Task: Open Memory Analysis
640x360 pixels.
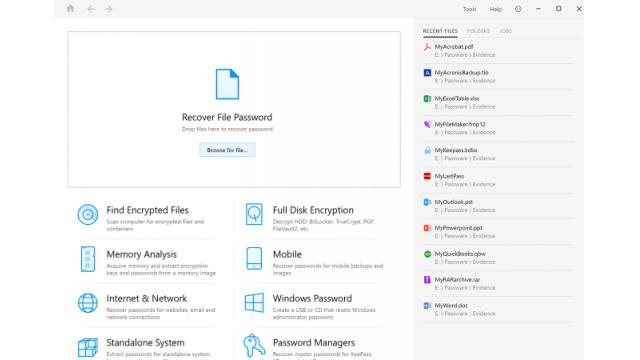Action: (x=142, y=254)
